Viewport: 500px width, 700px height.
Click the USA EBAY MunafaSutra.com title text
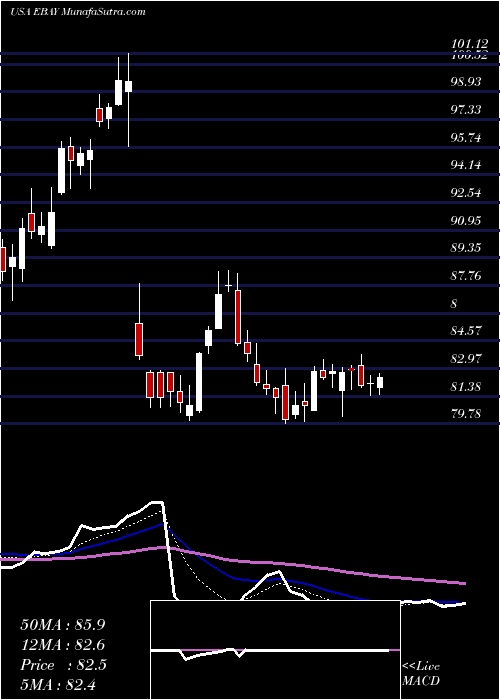click(x=78, y=12)
